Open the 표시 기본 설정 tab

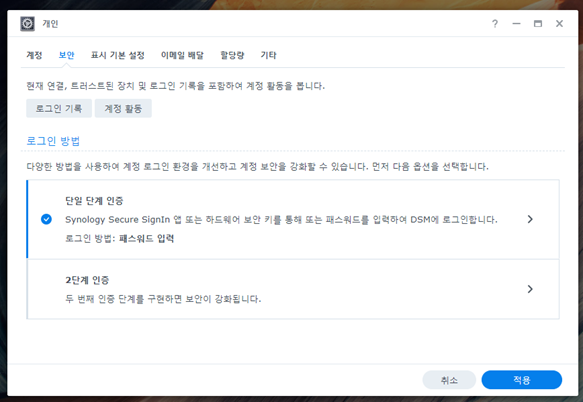[x=117, y=55]
